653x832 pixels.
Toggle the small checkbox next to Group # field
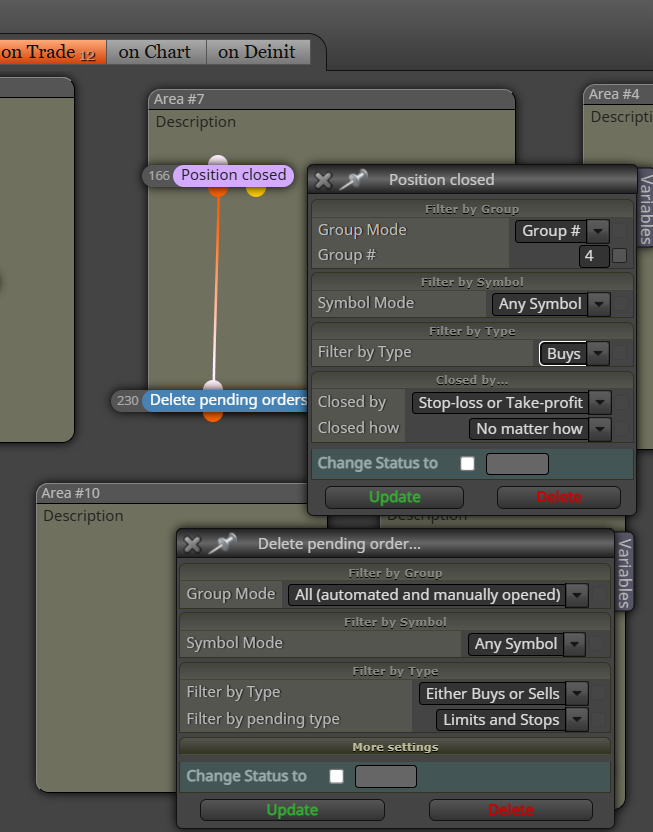(619, 256)
